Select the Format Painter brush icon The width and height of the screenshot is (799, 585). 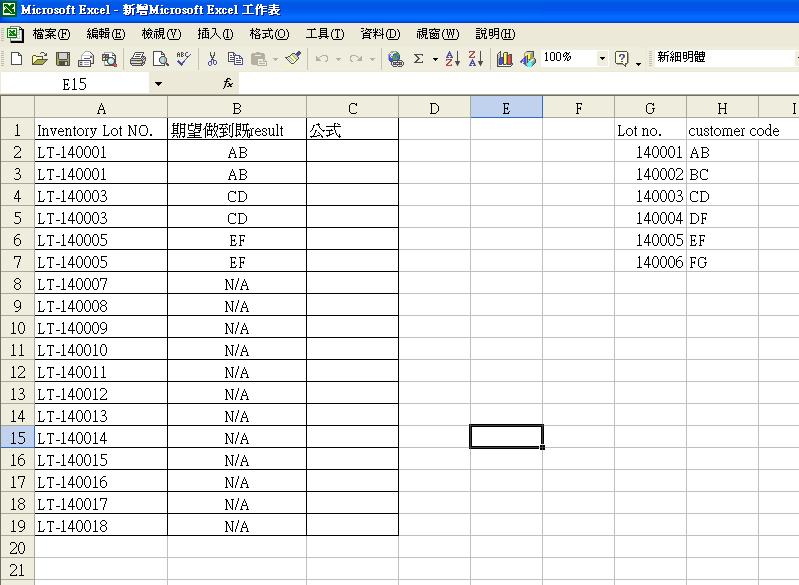pos(294,59)
